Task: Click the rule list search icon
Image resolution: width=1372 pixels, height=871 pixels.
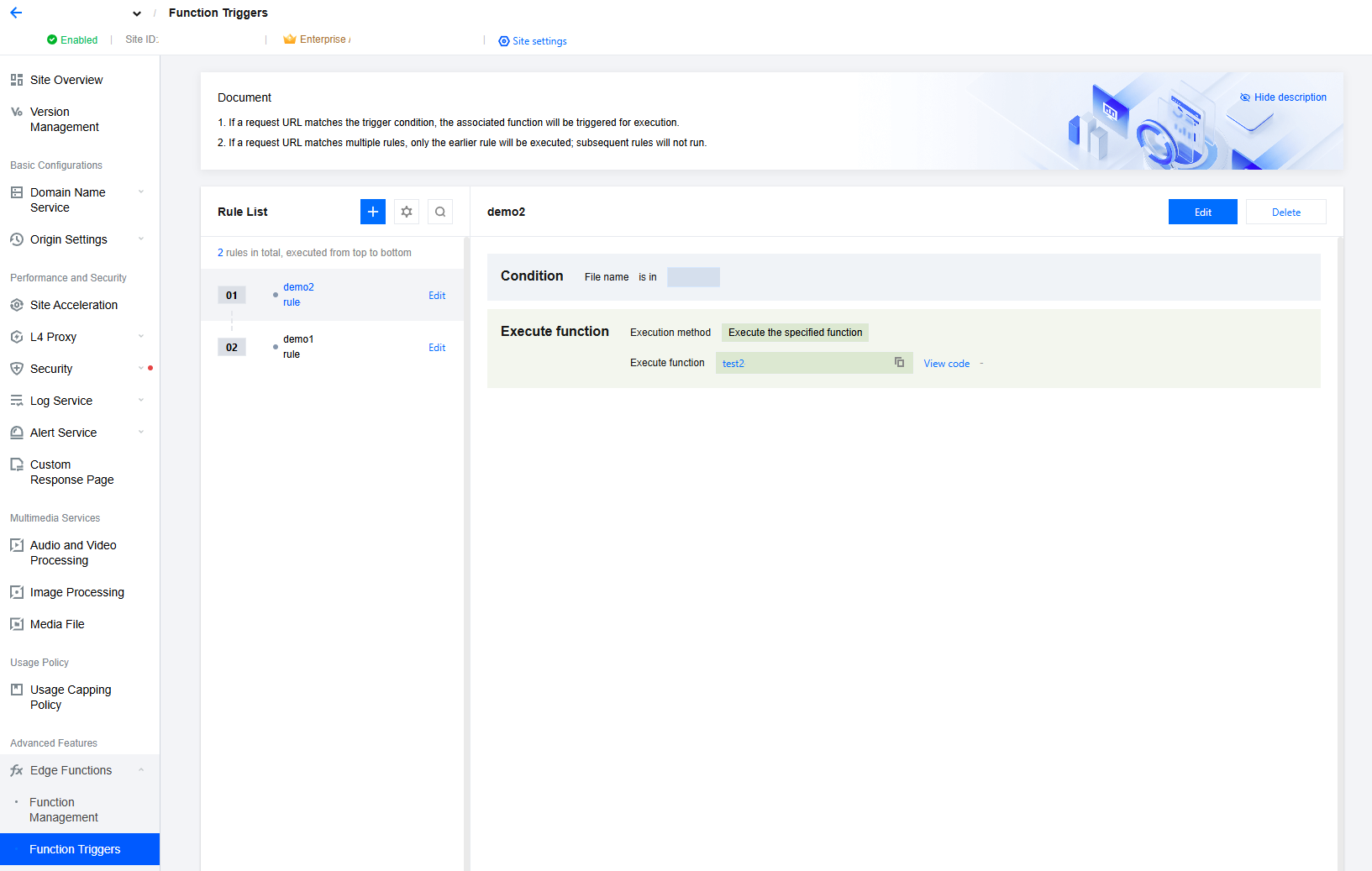Action: pyautogui.click(x=440, y=212)
